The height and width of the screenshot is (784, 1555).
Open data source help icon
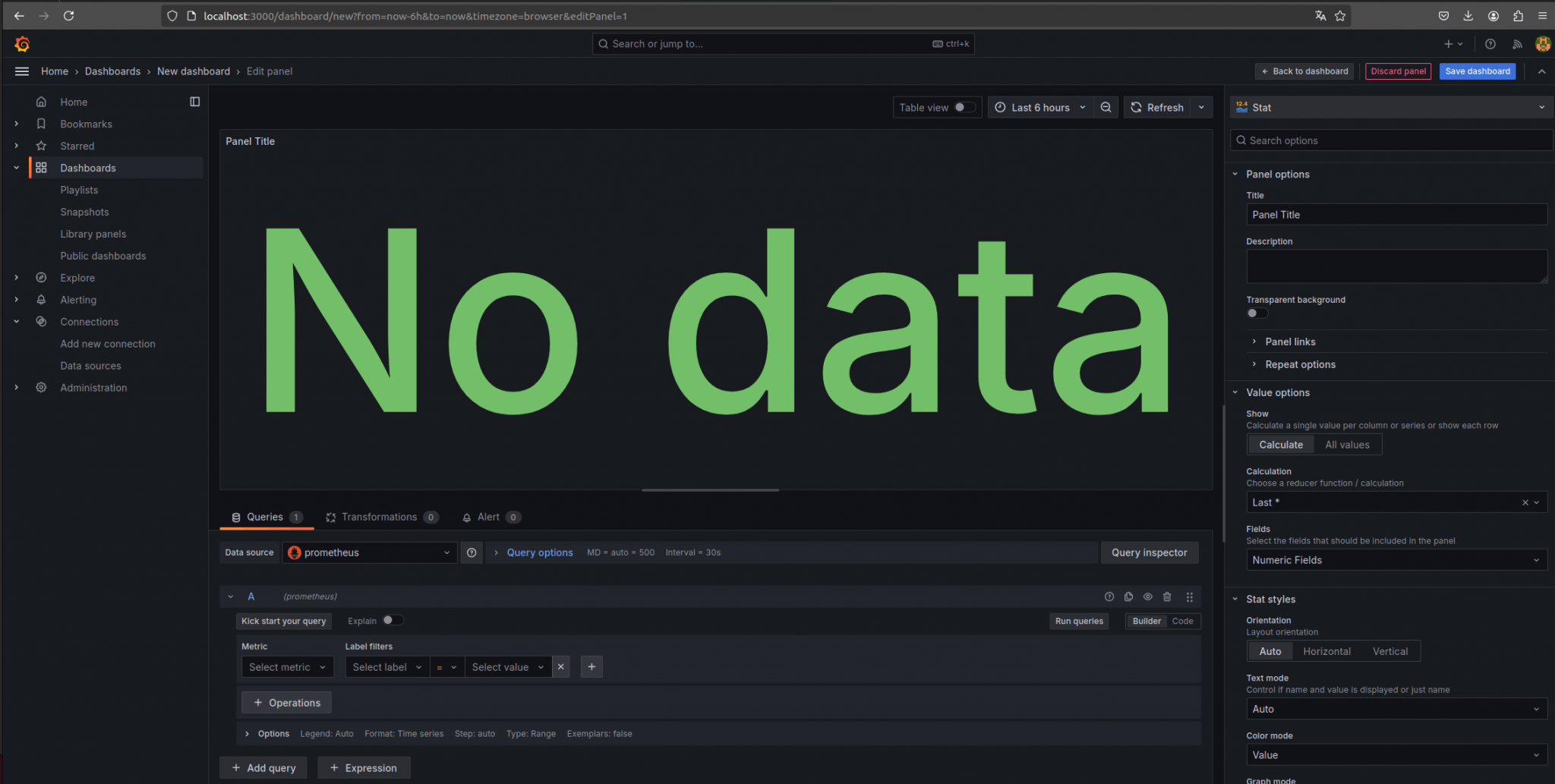472,553
